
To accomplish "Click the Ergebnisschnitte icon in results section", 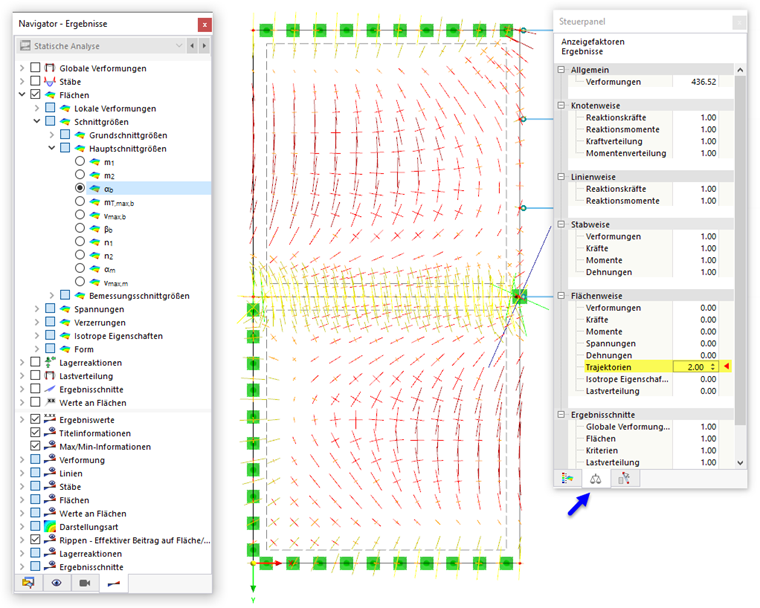I will point(49,389).
